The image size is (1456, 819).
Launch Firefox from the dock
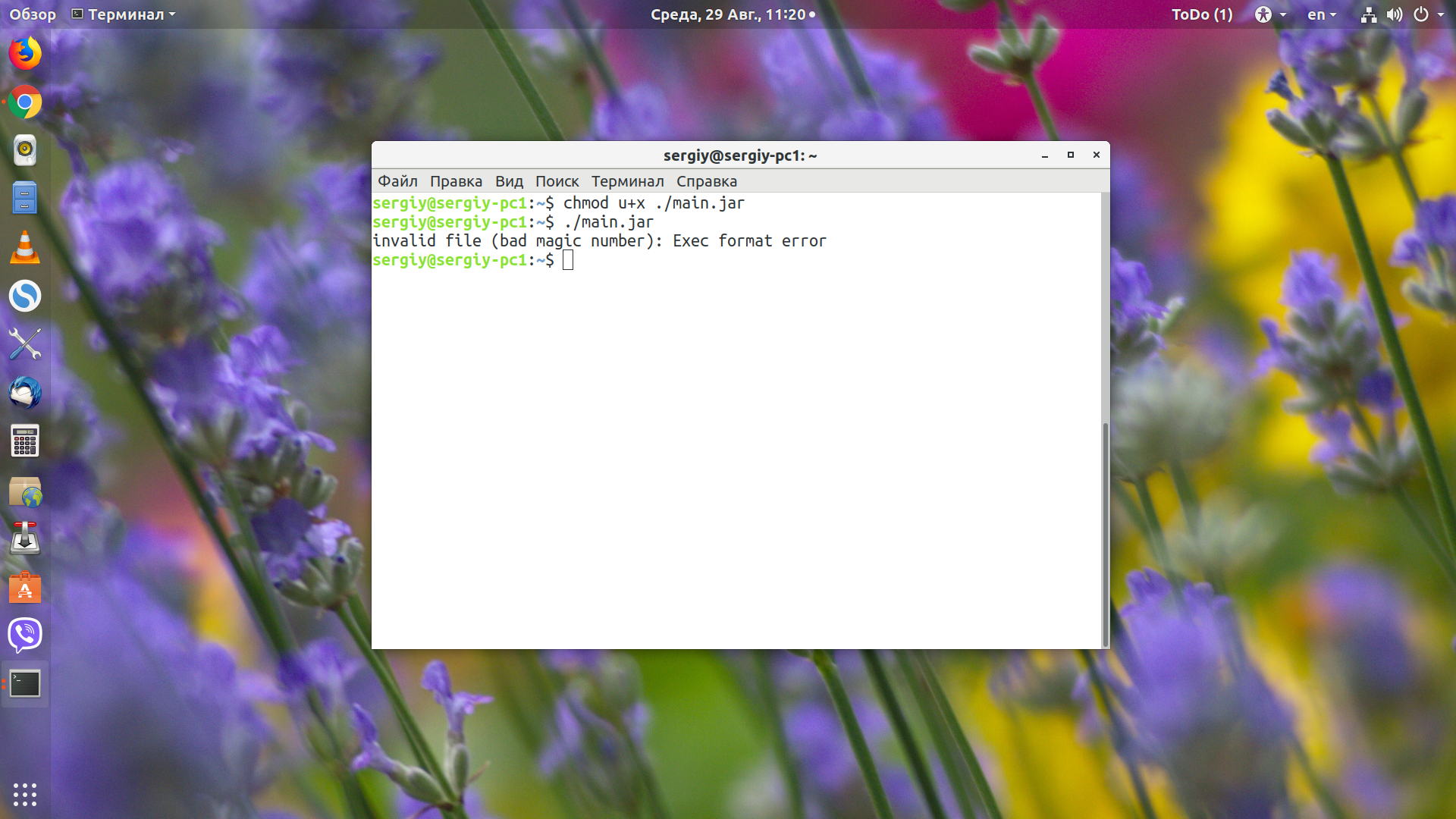point(25,53)
